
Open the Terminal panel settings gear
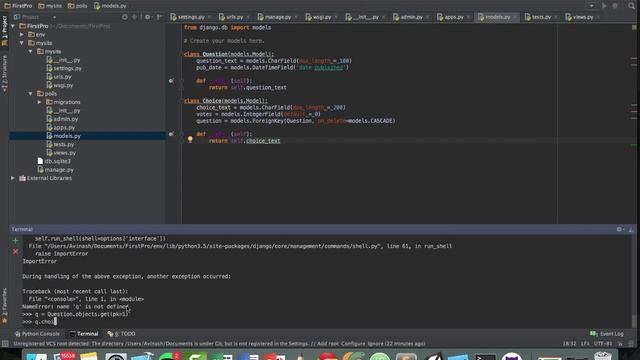click(620, 229)
